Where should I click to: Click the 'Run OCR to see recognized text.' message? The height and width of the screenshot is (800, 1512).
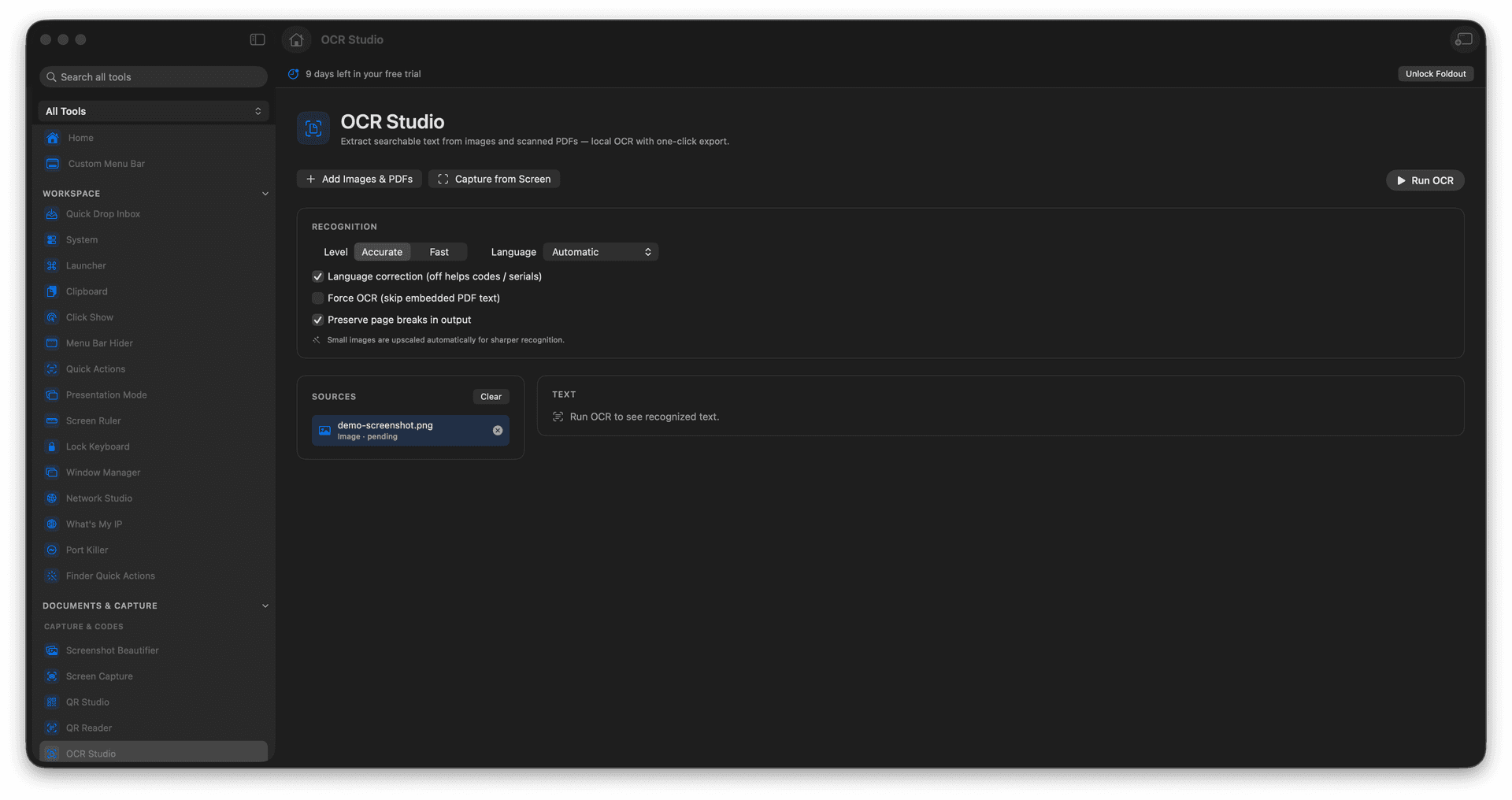(644, 417)
